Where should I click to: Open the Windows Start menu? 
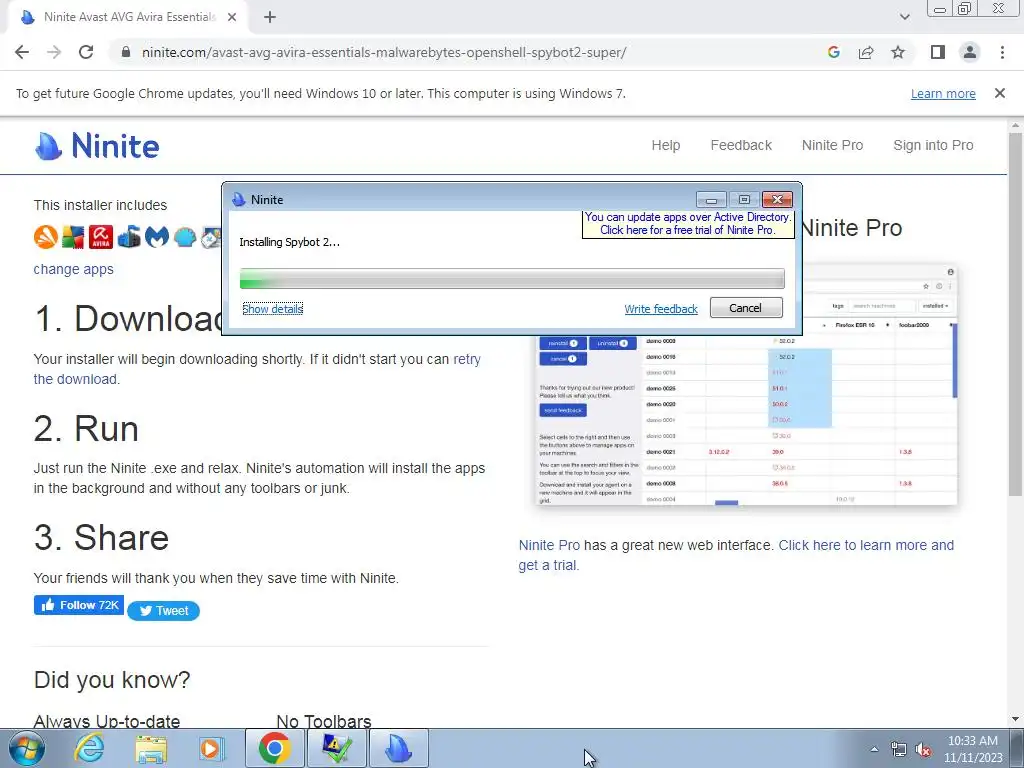click(26, 748)
